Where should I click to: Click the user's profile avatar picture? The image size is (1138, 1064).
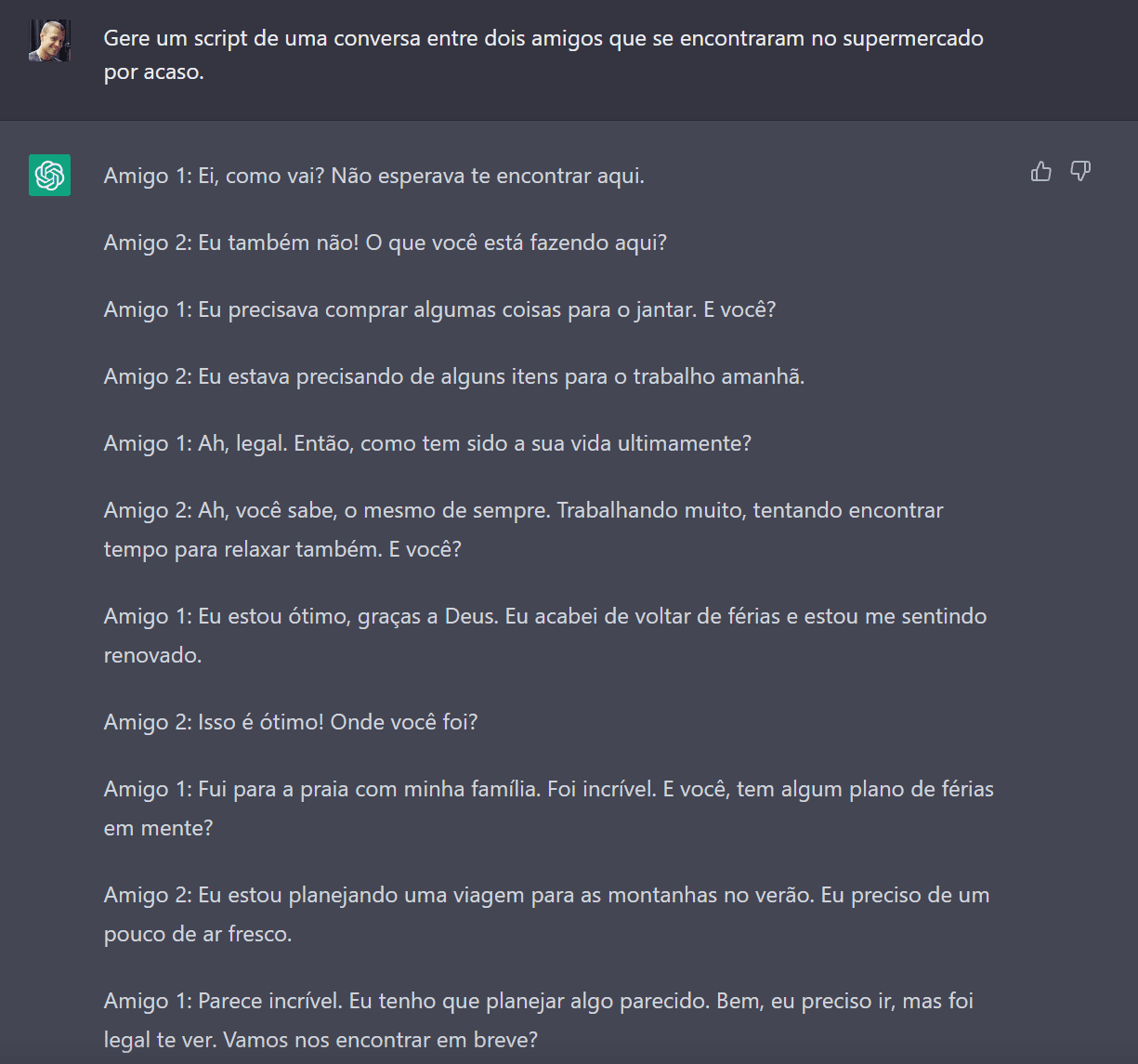pos(49,40)
